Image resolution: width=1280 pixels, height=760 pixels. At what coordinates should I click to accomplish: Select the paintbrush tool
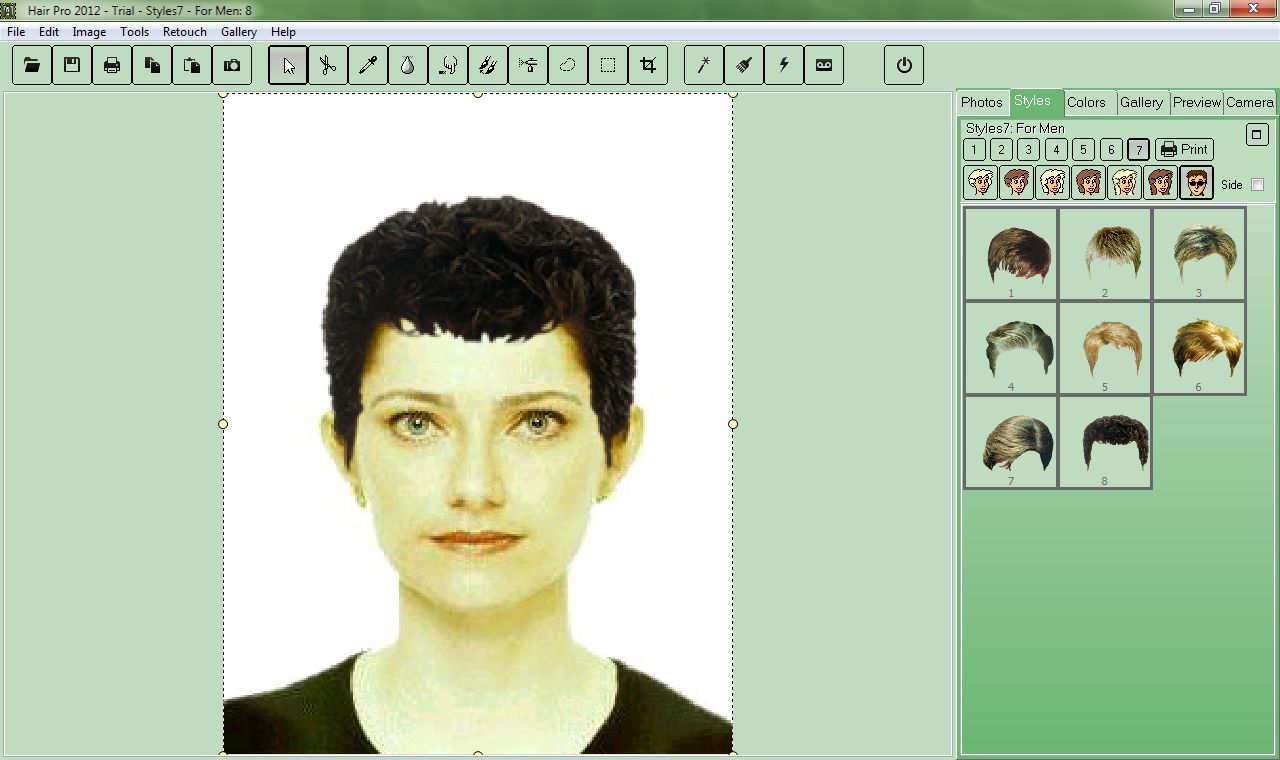(744, 65)
